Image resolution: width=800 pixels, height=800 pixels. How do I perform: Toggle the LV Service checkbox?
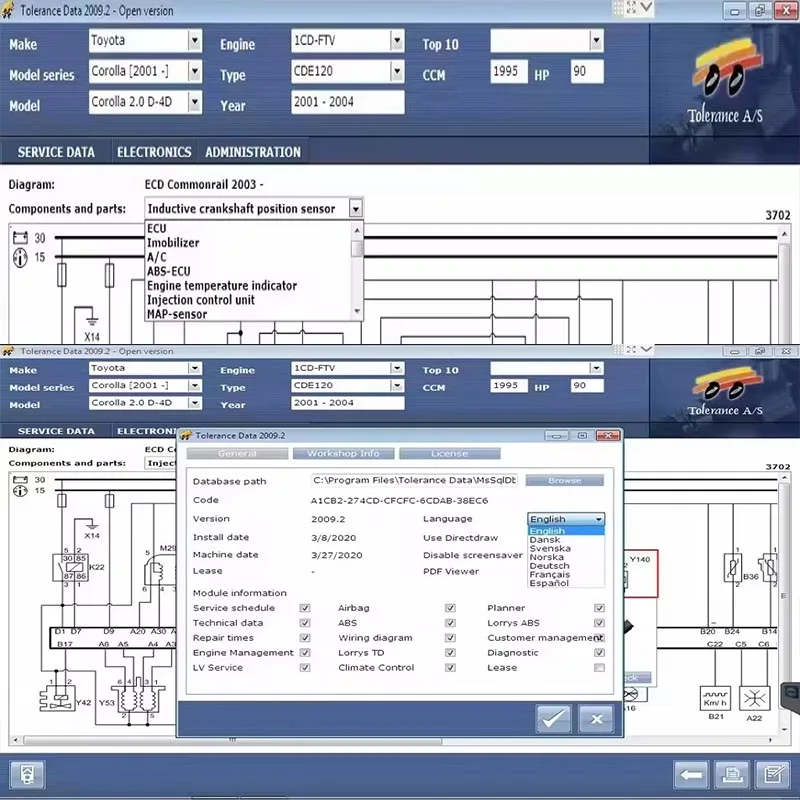(x=305, y=667)
